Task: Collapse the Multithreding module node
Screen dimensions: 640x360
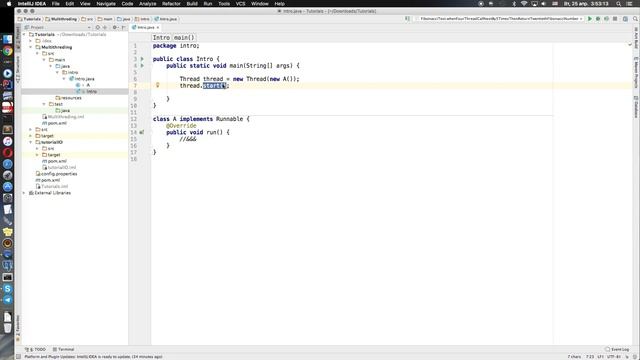Action: (x=31, y=47)
